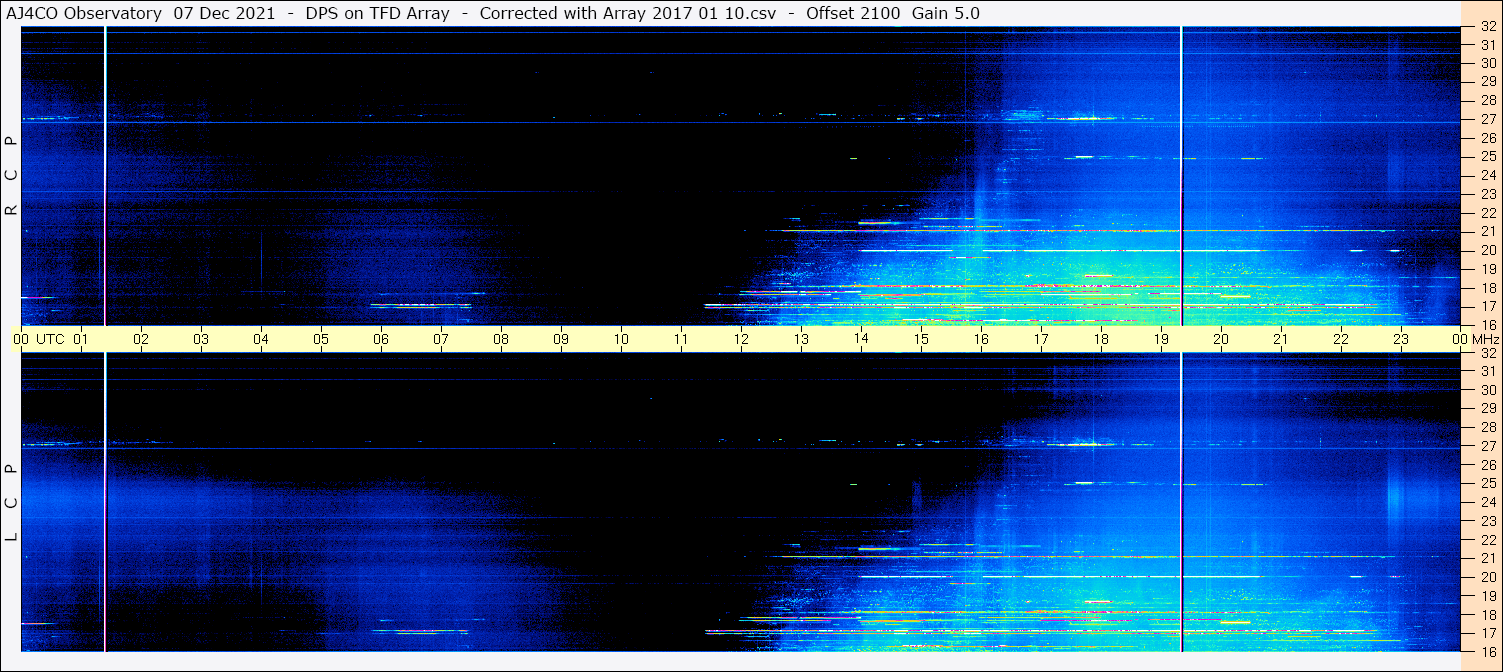1503x672 pixels.
Task: Select hour 20 on the time axis
Action: (x=1221, y=339)
